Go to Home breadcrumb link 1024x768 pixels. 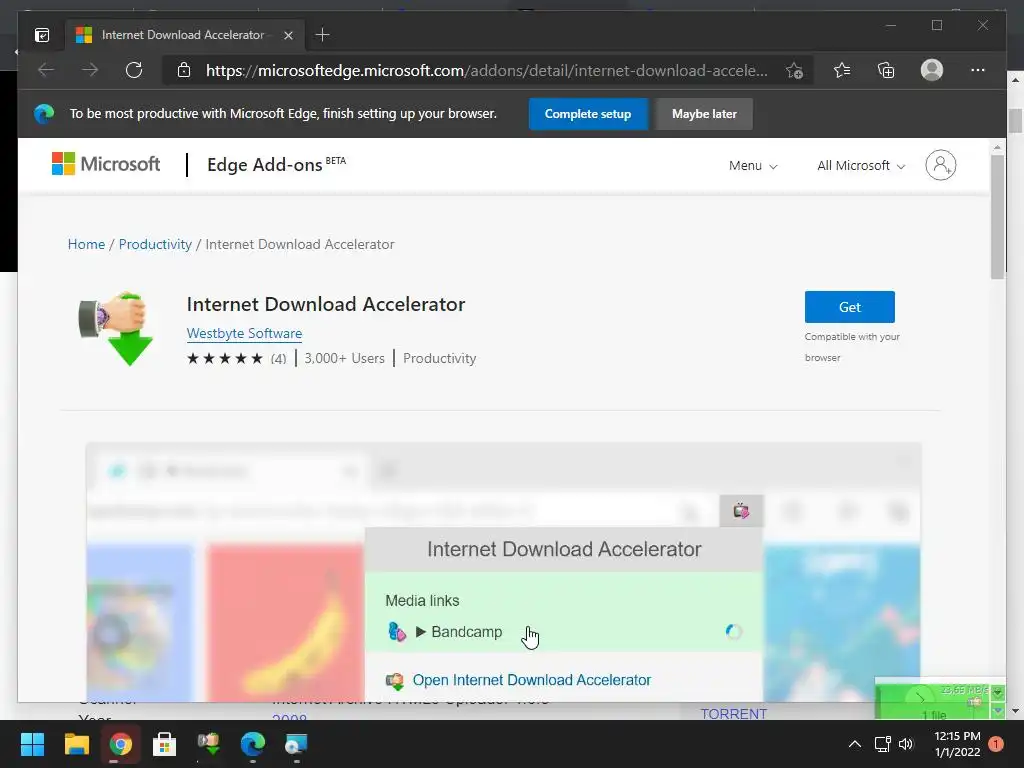(86, 244)
